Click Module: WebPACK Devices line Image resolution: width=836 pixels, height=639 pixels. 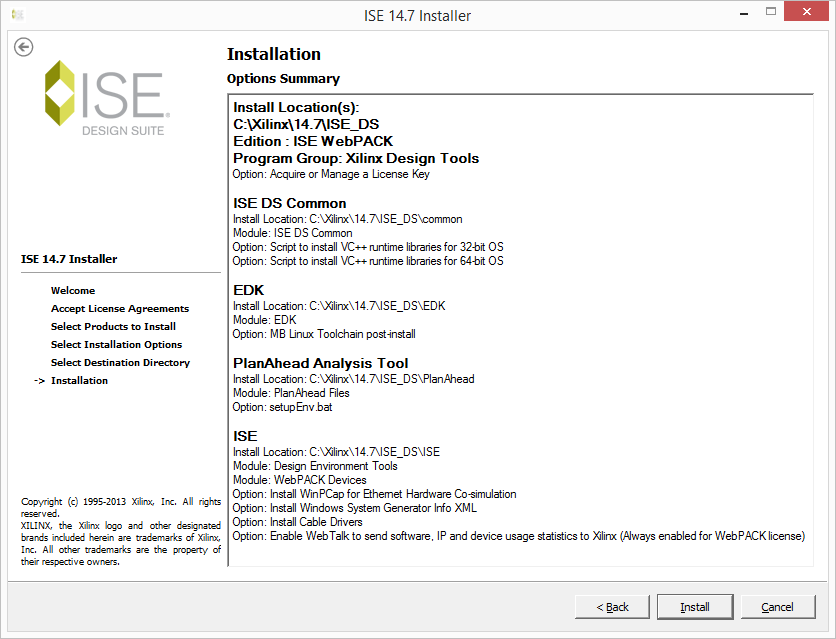click(300, 480)
